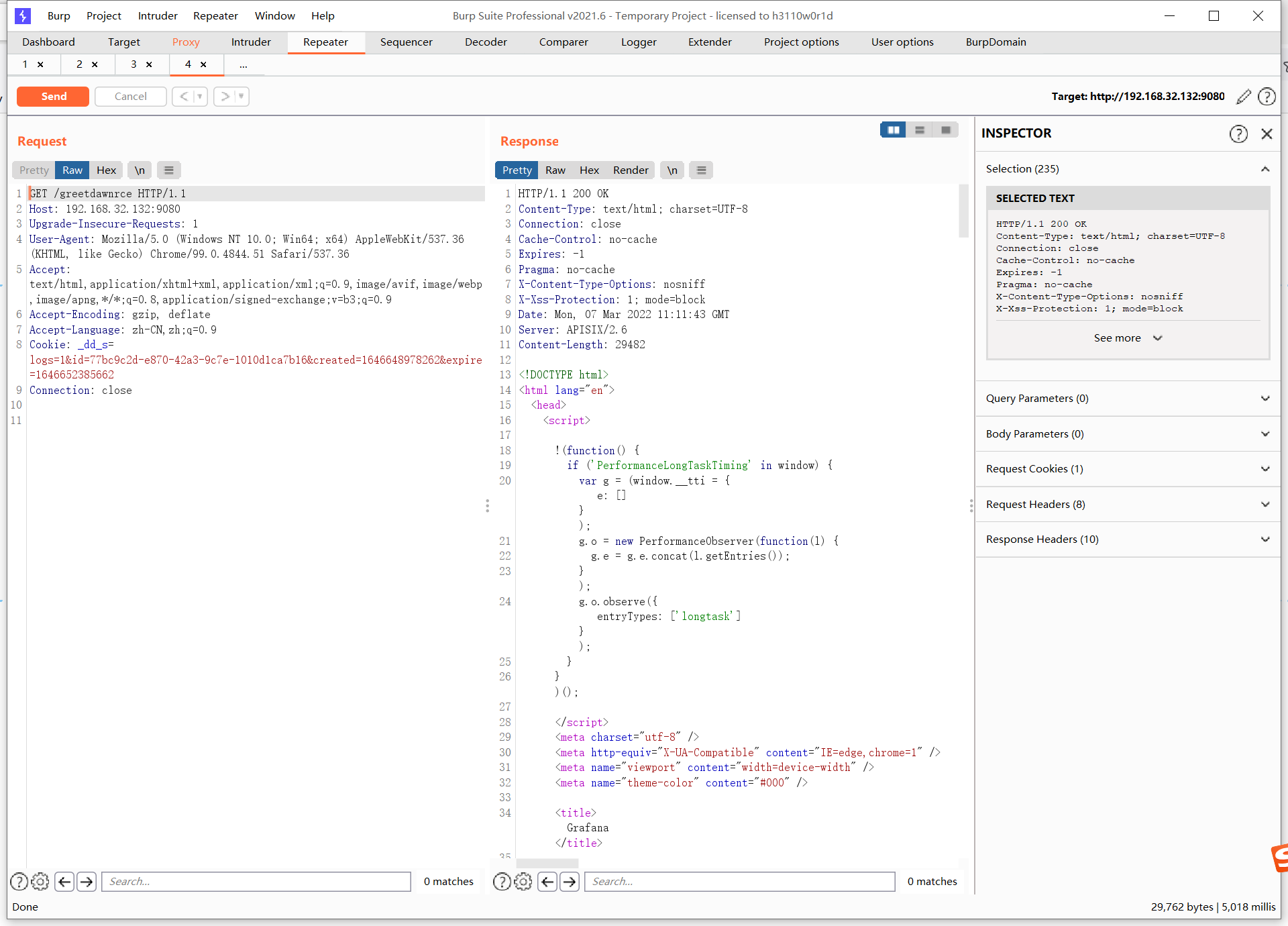Click request/response pane divider handle

point(488,506)
